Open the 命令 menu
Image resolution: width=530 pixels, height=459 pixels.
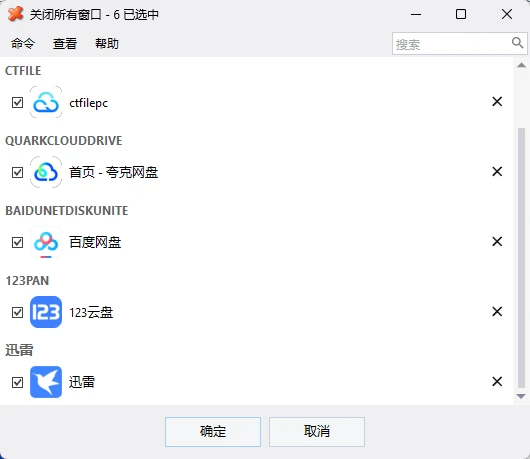(23, 44)
